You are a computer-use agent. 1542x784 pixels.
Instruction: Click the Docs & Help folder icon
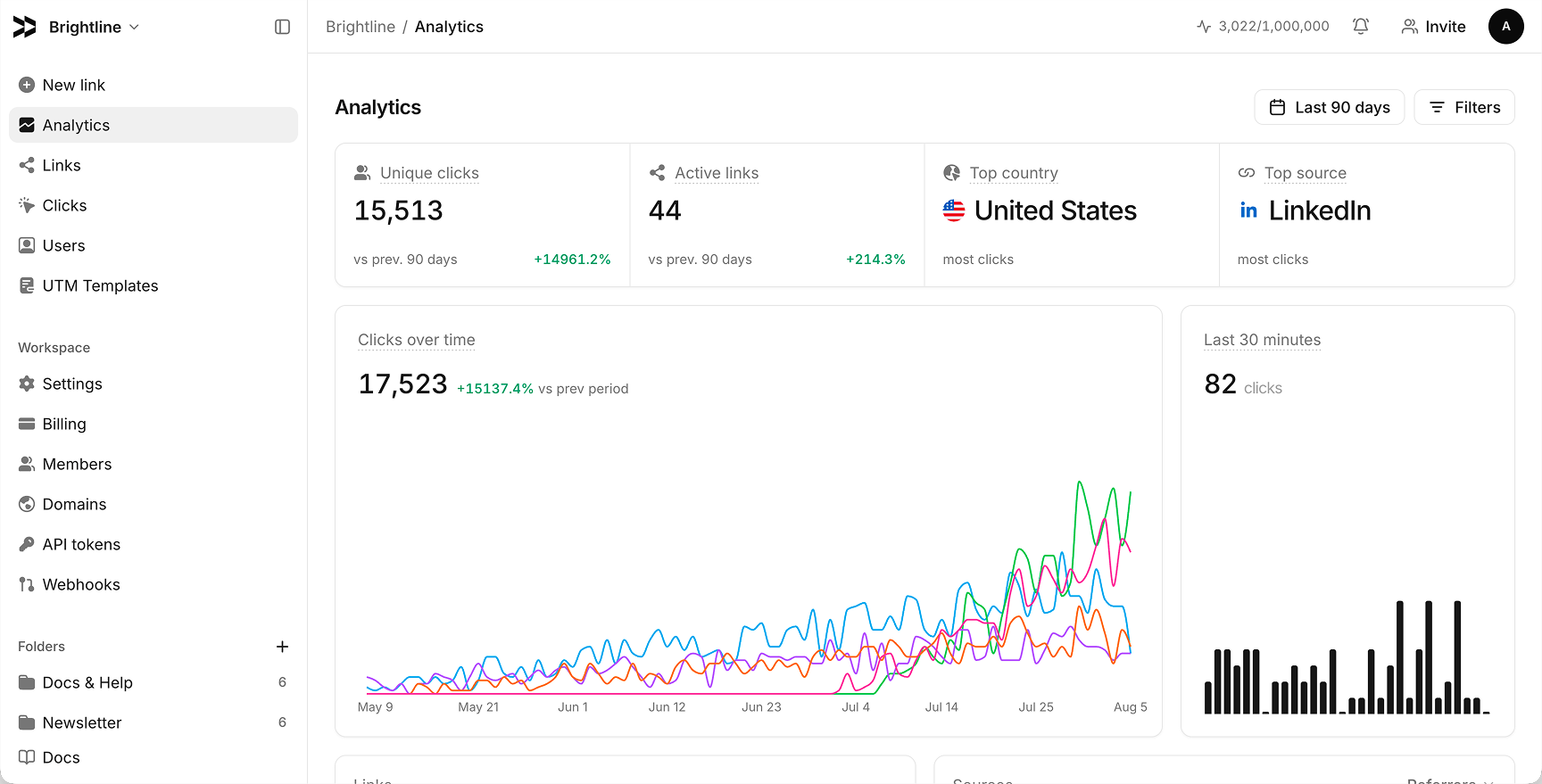[27, 682]
